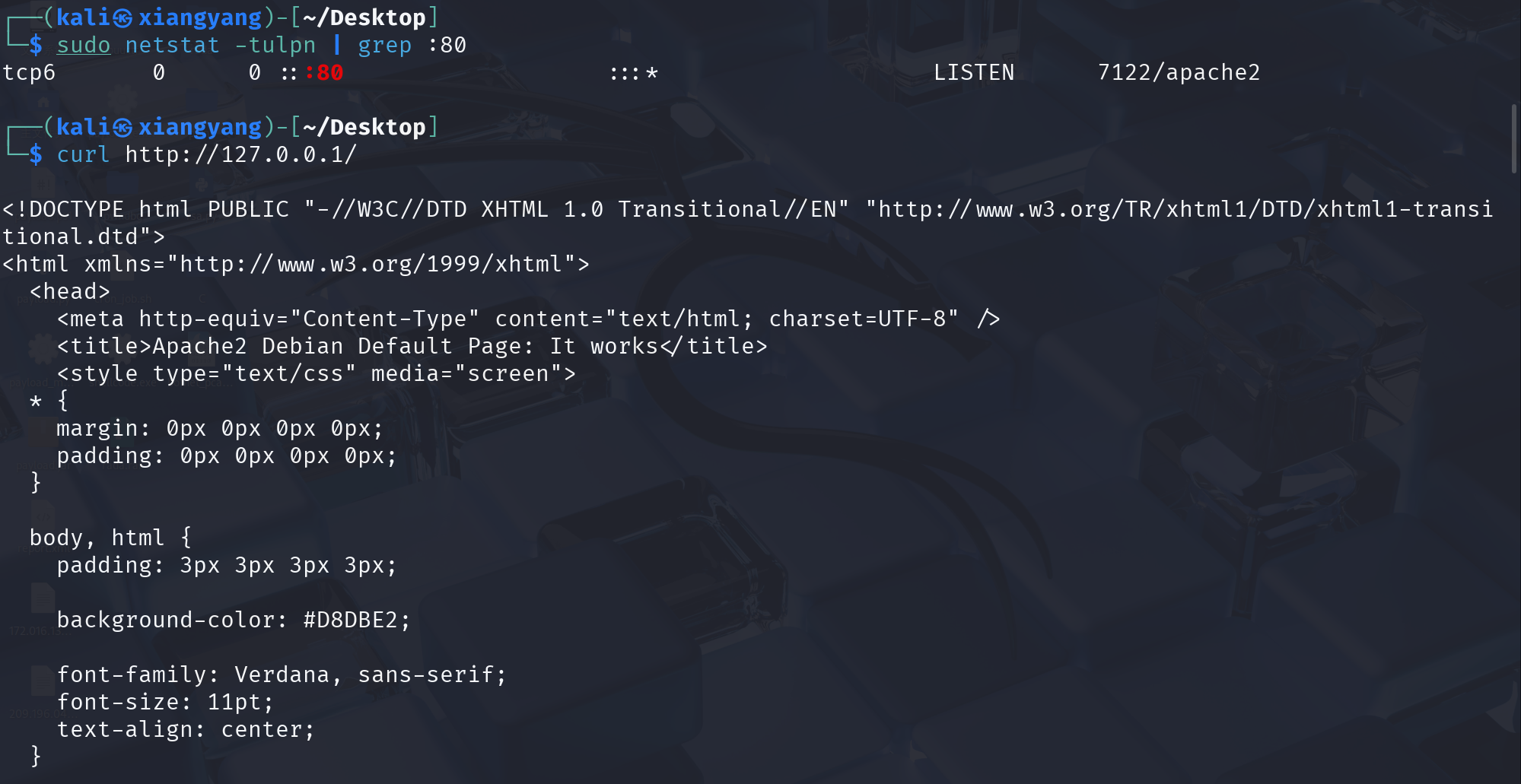Click the grep command word
Image resolution: width=1521 pixels, height=784 pixels.
pyautogui.click(x=385, y=46)
